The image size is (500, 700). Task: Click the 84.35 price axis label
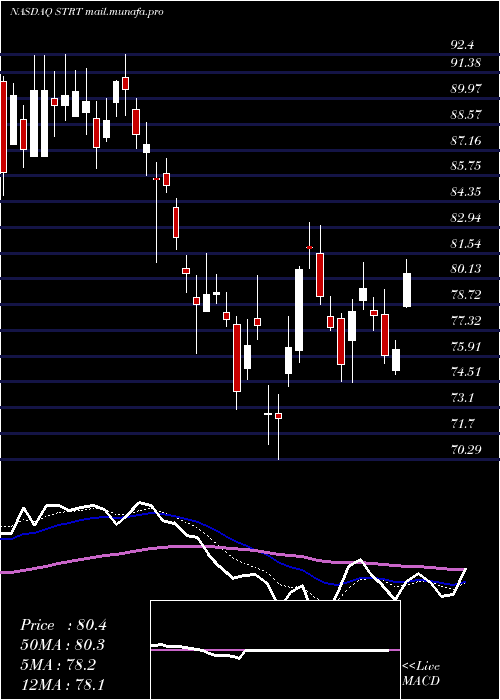click(x=466, y=192)
